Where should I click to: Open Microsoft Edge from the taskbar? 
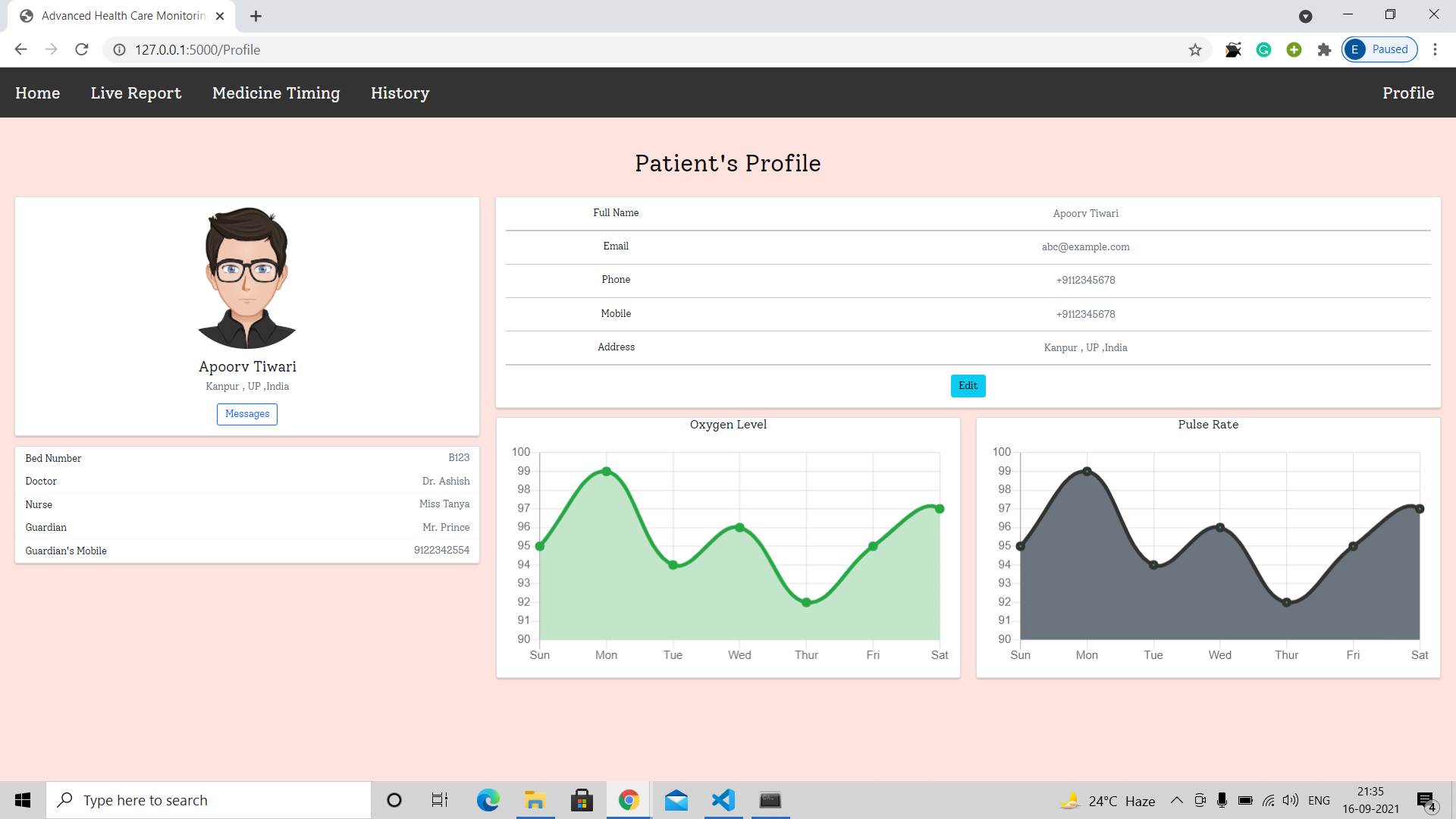pos(488,800)
